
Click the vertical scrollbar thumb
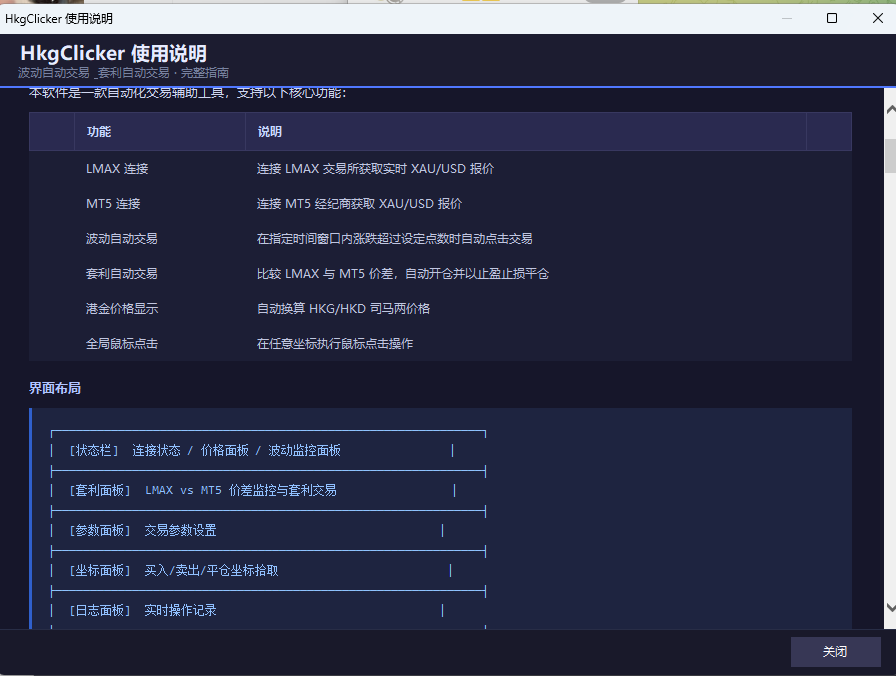(890, 155)
